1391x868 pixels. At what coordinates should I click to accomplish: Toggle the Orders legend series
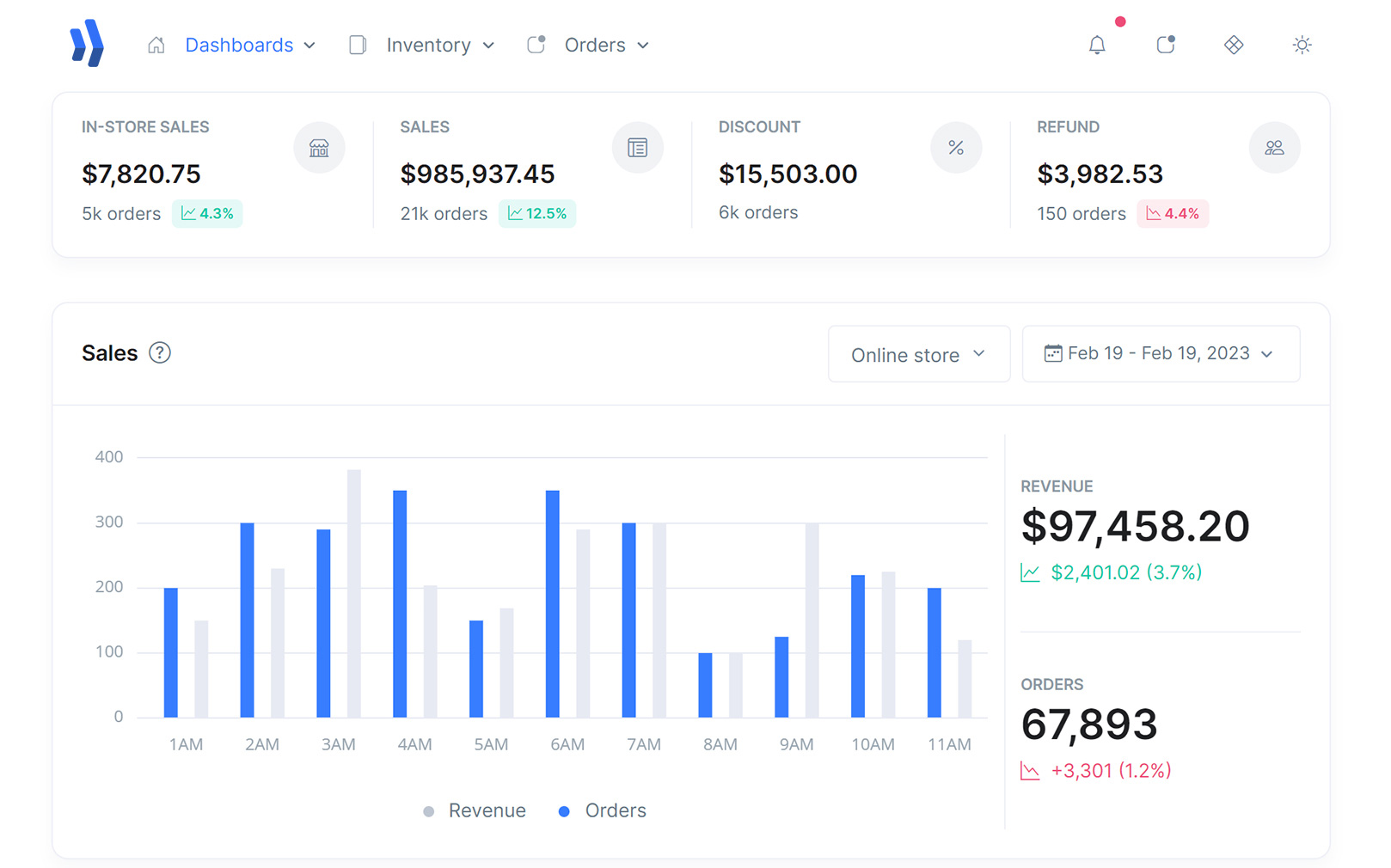click(602, 810)
